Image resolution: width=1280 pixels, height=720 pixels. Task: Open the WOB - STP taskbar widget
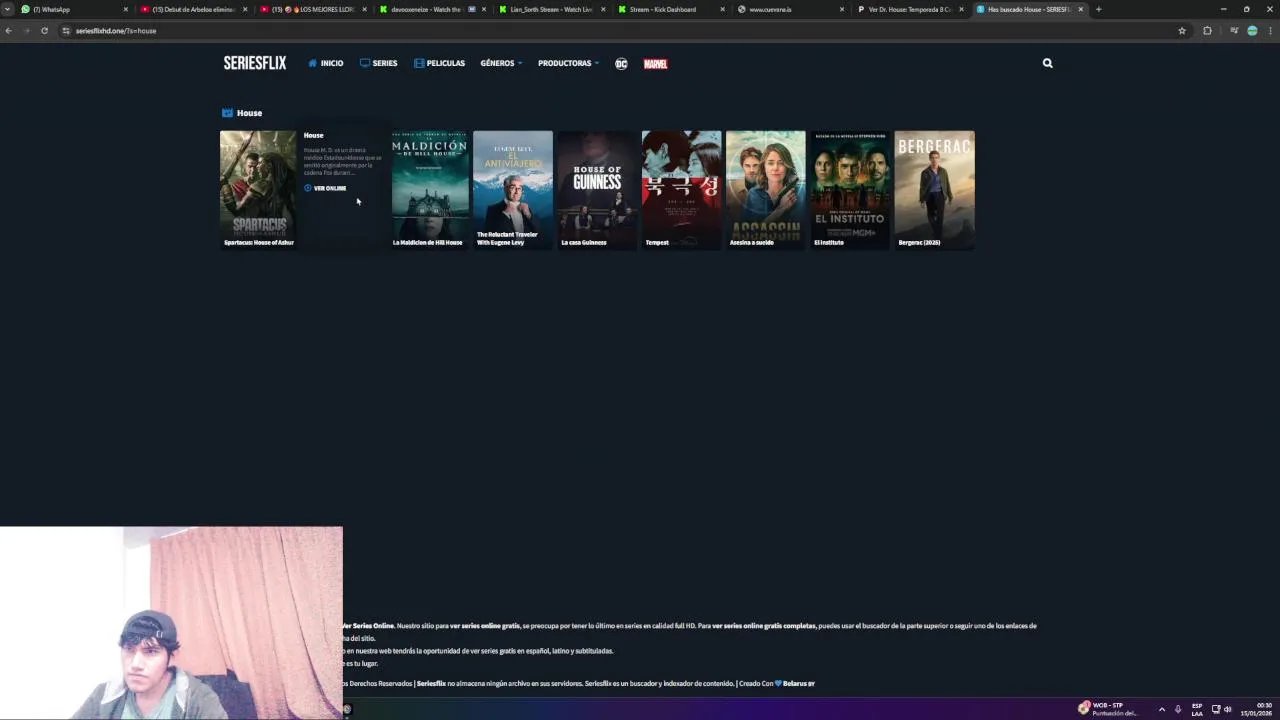pyautogui.click(x=1108, y=709)
